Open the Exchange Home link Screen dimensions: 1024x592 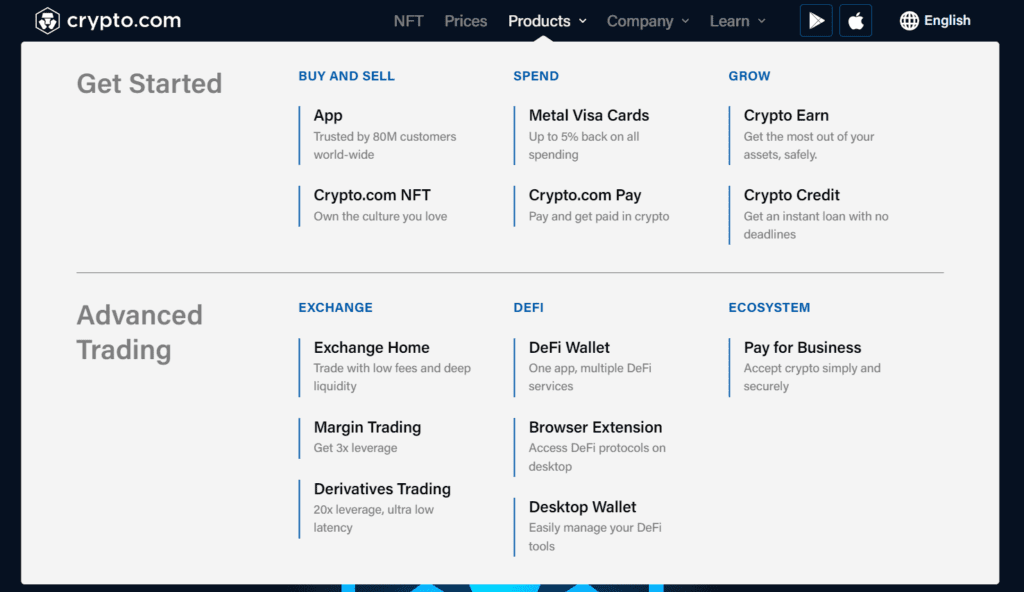pyautogui.click(x=371, y=347)
